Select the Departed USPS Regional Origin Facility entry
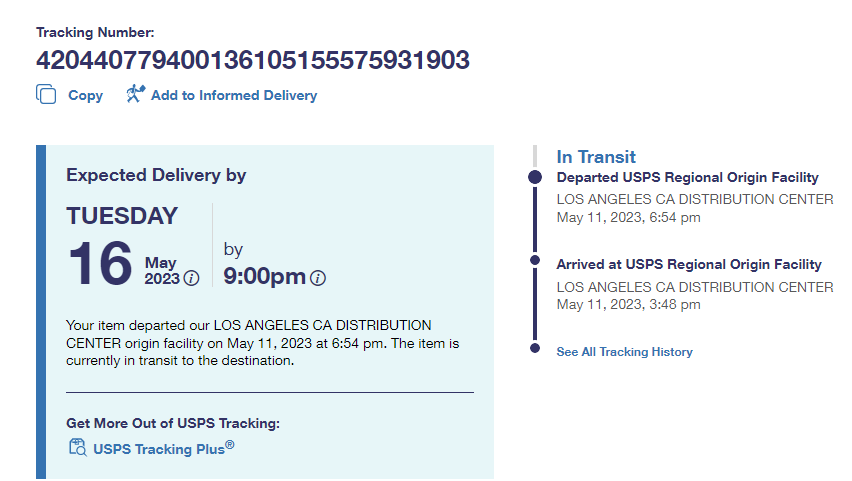Viewport: 852px width, 481px height. coord(687,177)
